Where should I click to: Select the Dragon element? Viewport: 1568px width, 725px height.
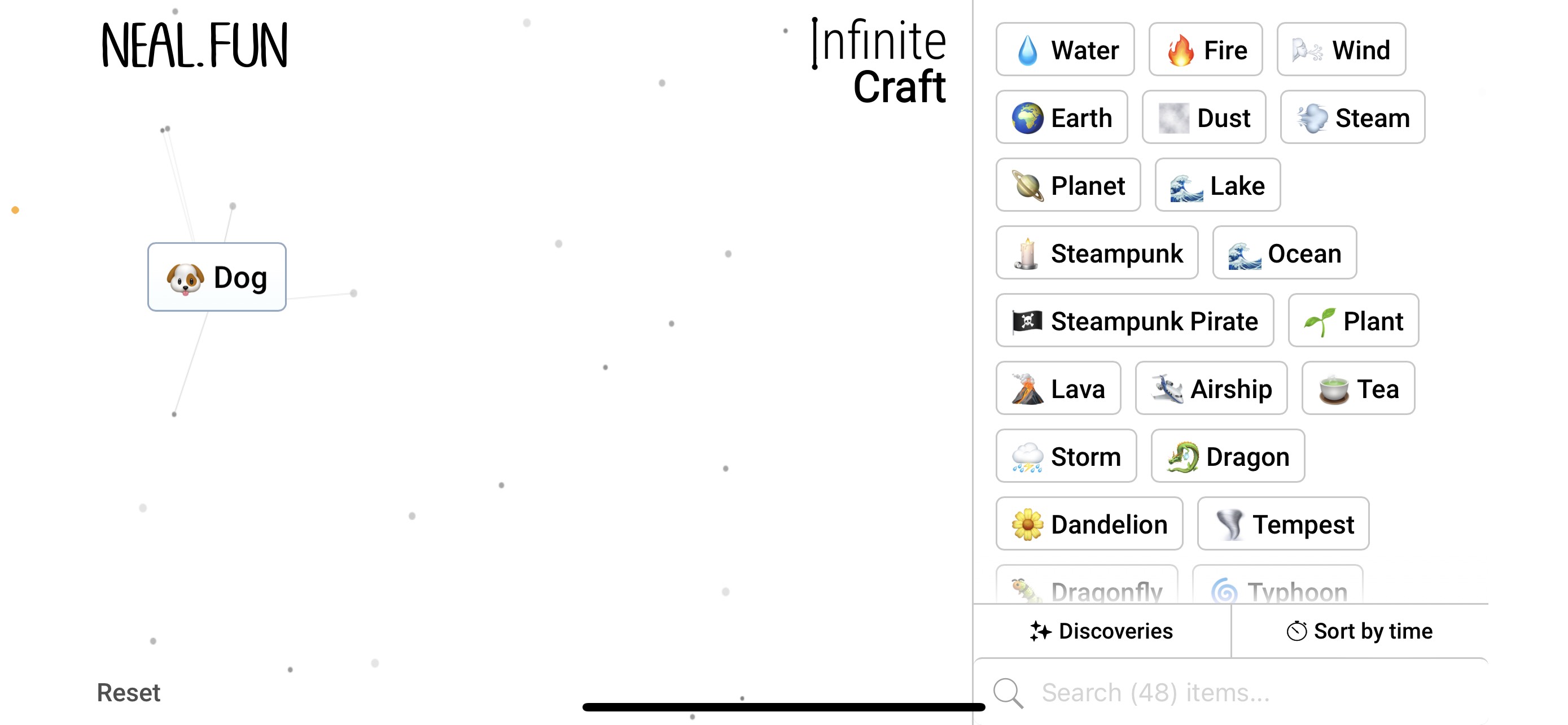[1227, 456]
